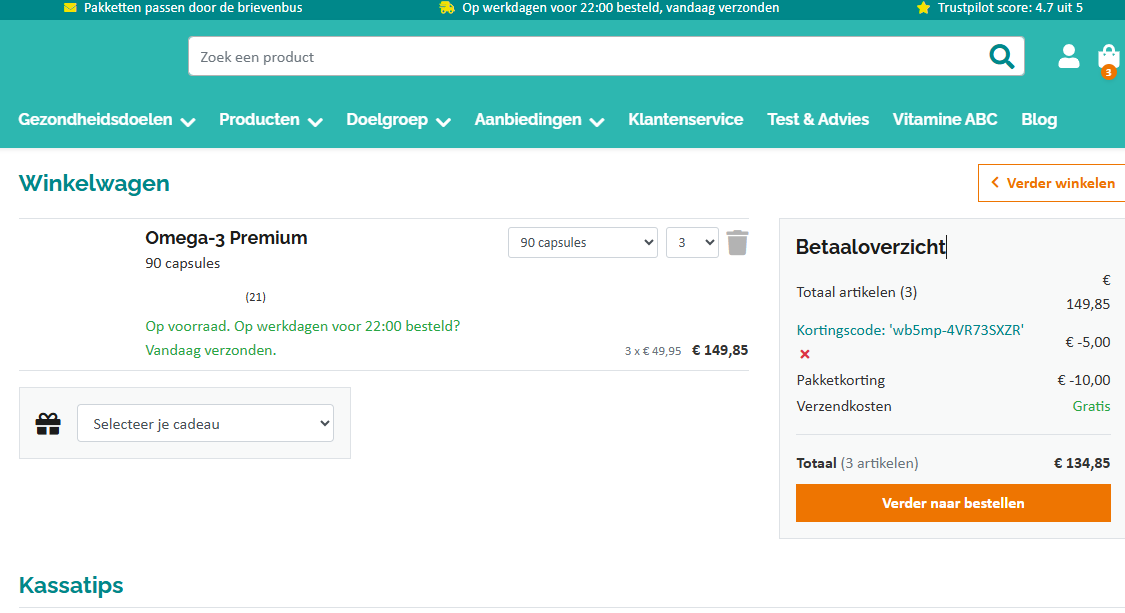Click the delivery truck icon in banner
The height and width of the screenshot is (613, 1125).
click(447, 8)
